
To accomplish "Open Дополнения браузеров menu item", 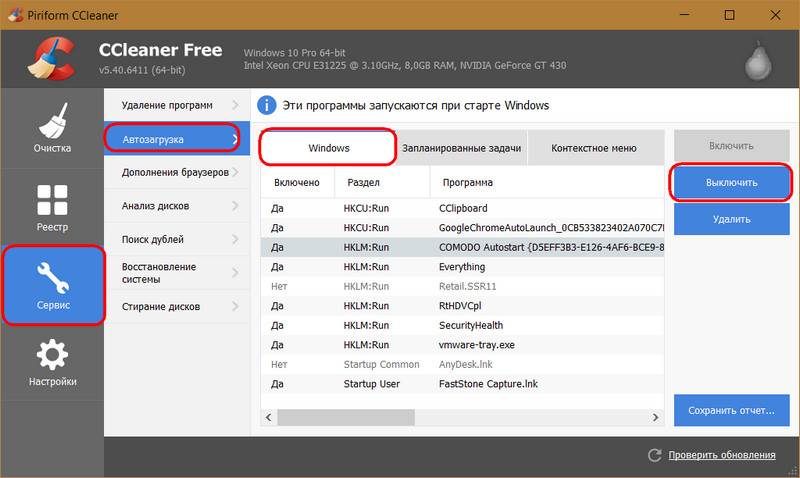I will tap(177, 172).
